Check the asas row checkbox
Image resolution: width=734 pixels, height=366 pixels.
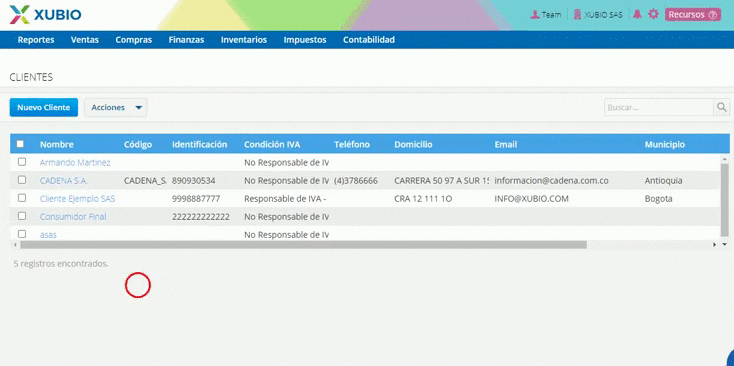22,234
